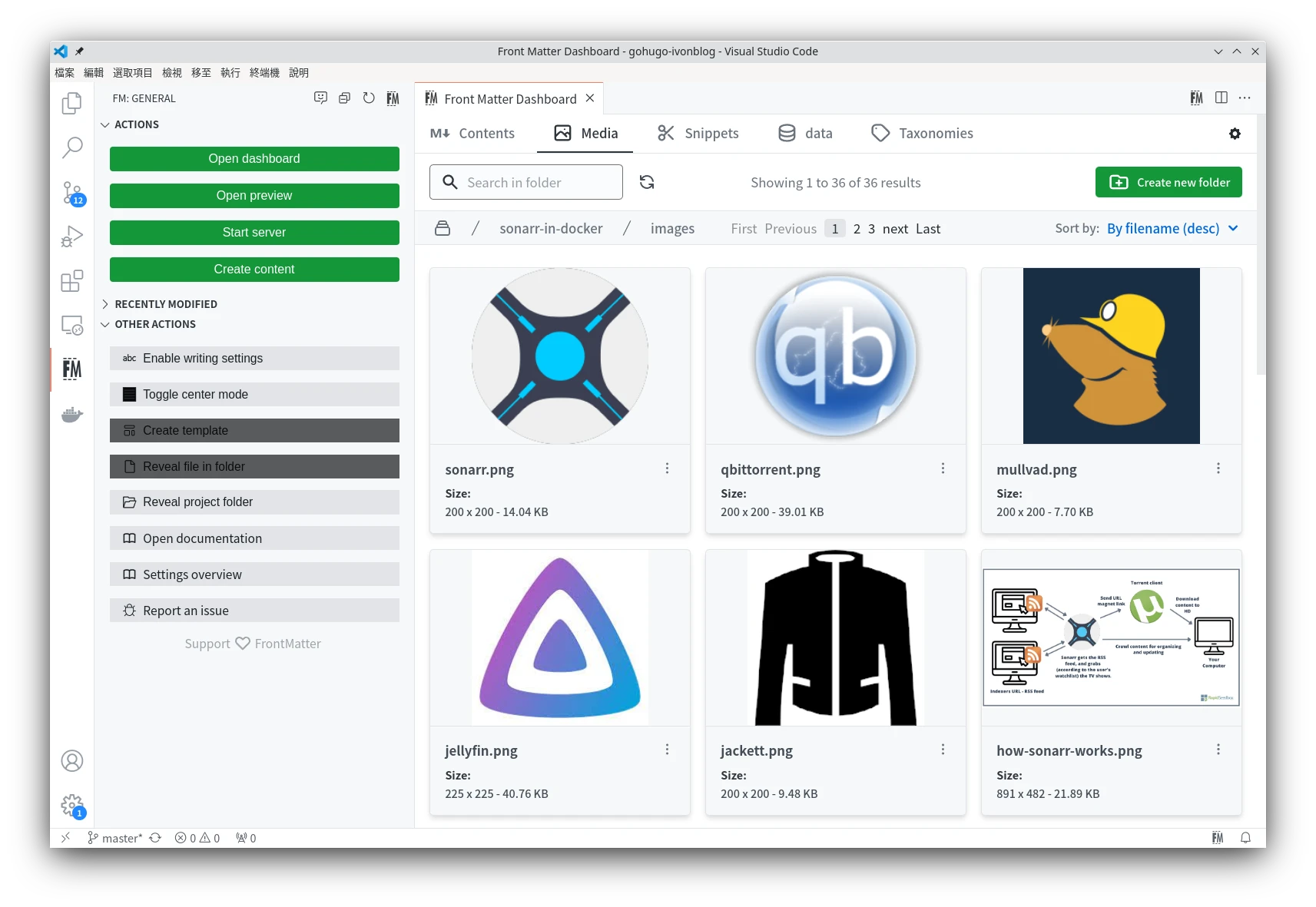The image size is (1316, 907).
Task: Click the Create new folder button
Action: click(1168, 182)
